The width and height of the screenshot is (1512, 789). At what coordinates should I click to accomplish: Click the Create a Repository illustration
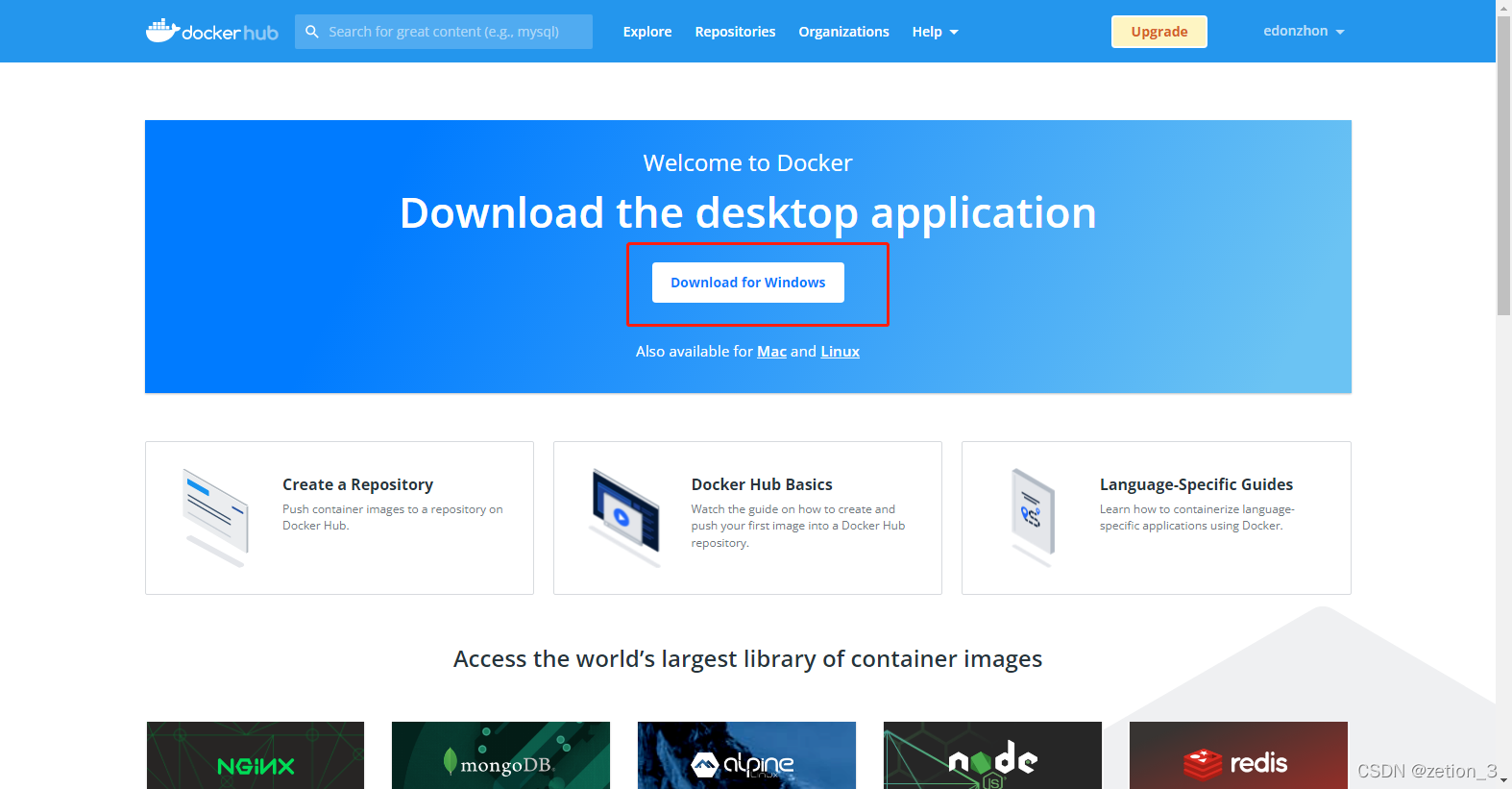[216, 517]
